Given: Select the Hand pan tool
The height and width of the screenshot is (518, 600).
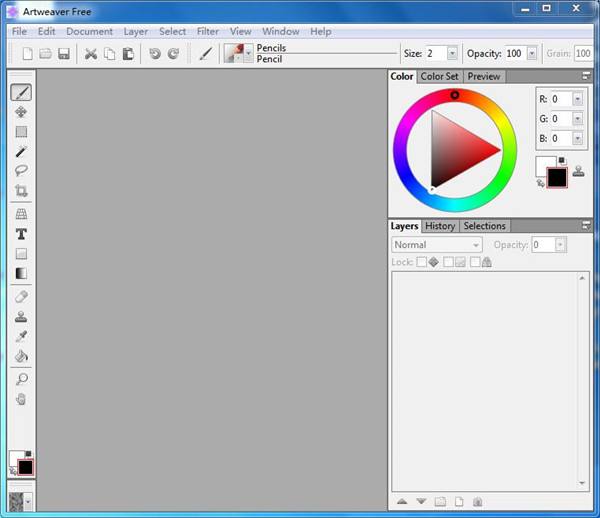Looking at the screenshot, I should pyautogui.click(x=21, y=399).
